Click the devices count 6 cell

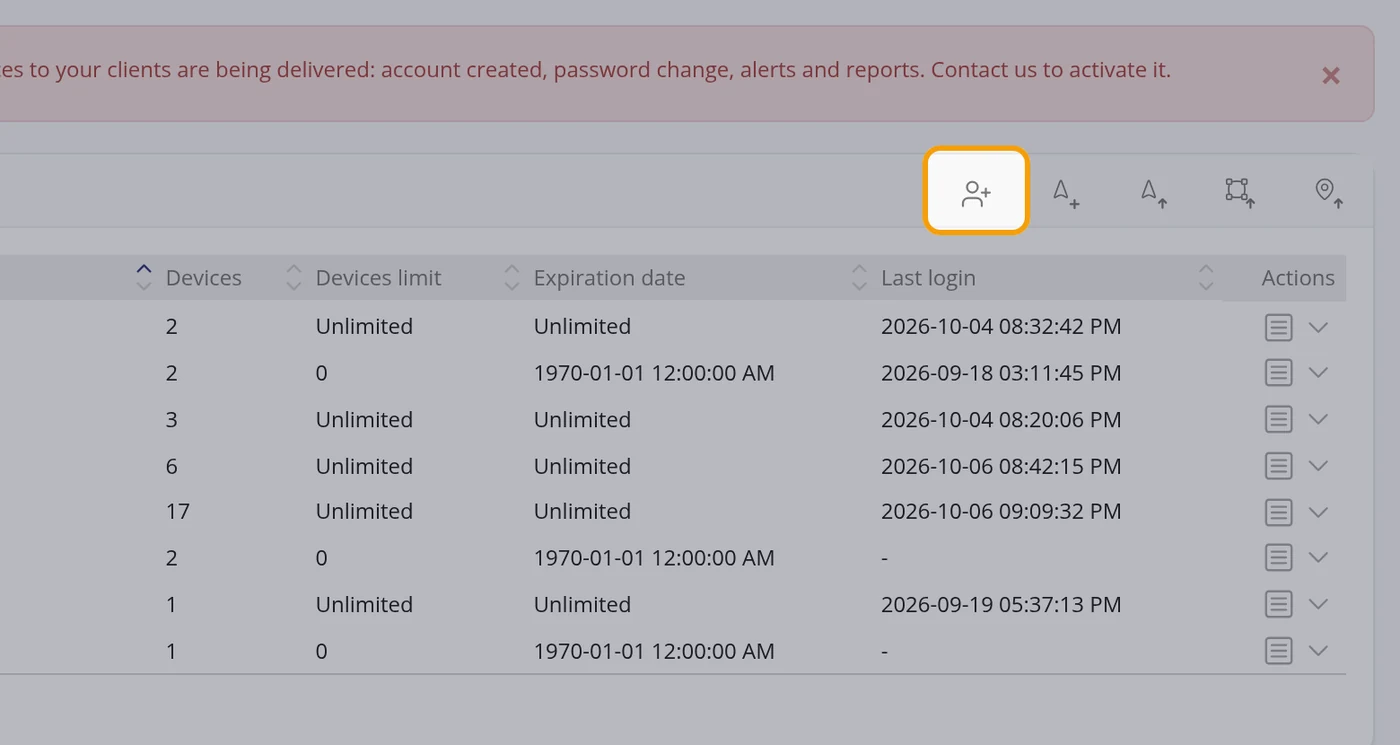(172, 466)
